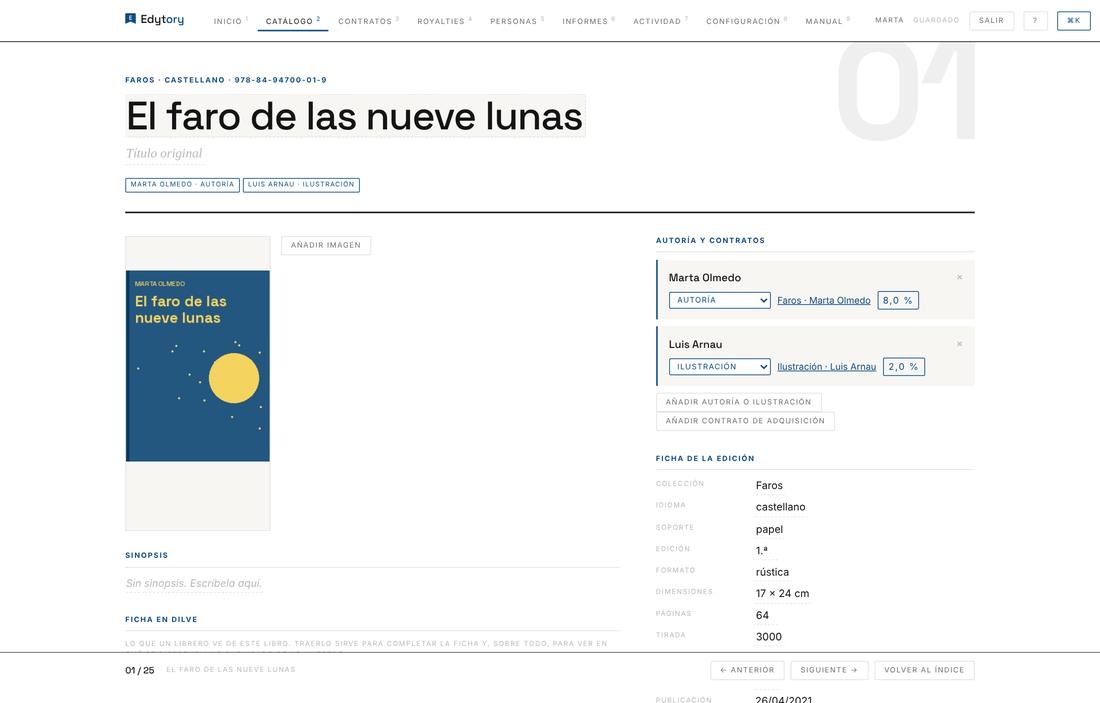Image resolution: width=1100 pixels, height=703 pixels.
Task: Open the ⌘K command palette button
Action: click(x=1073, y=20)
